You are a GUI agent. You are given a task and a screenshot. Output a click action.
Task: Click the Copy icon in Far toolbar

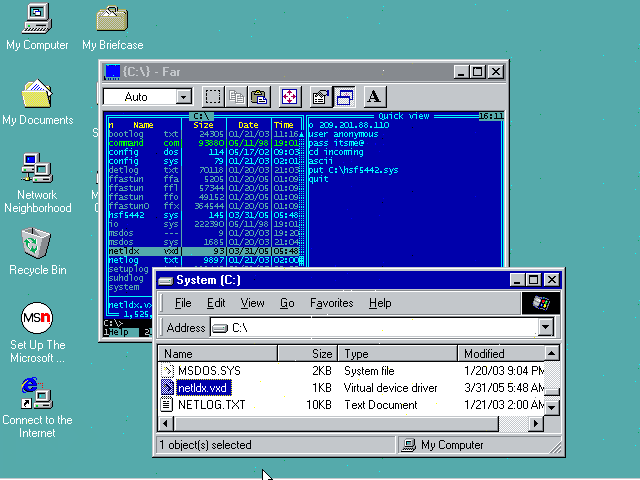(x=236, y=97)
